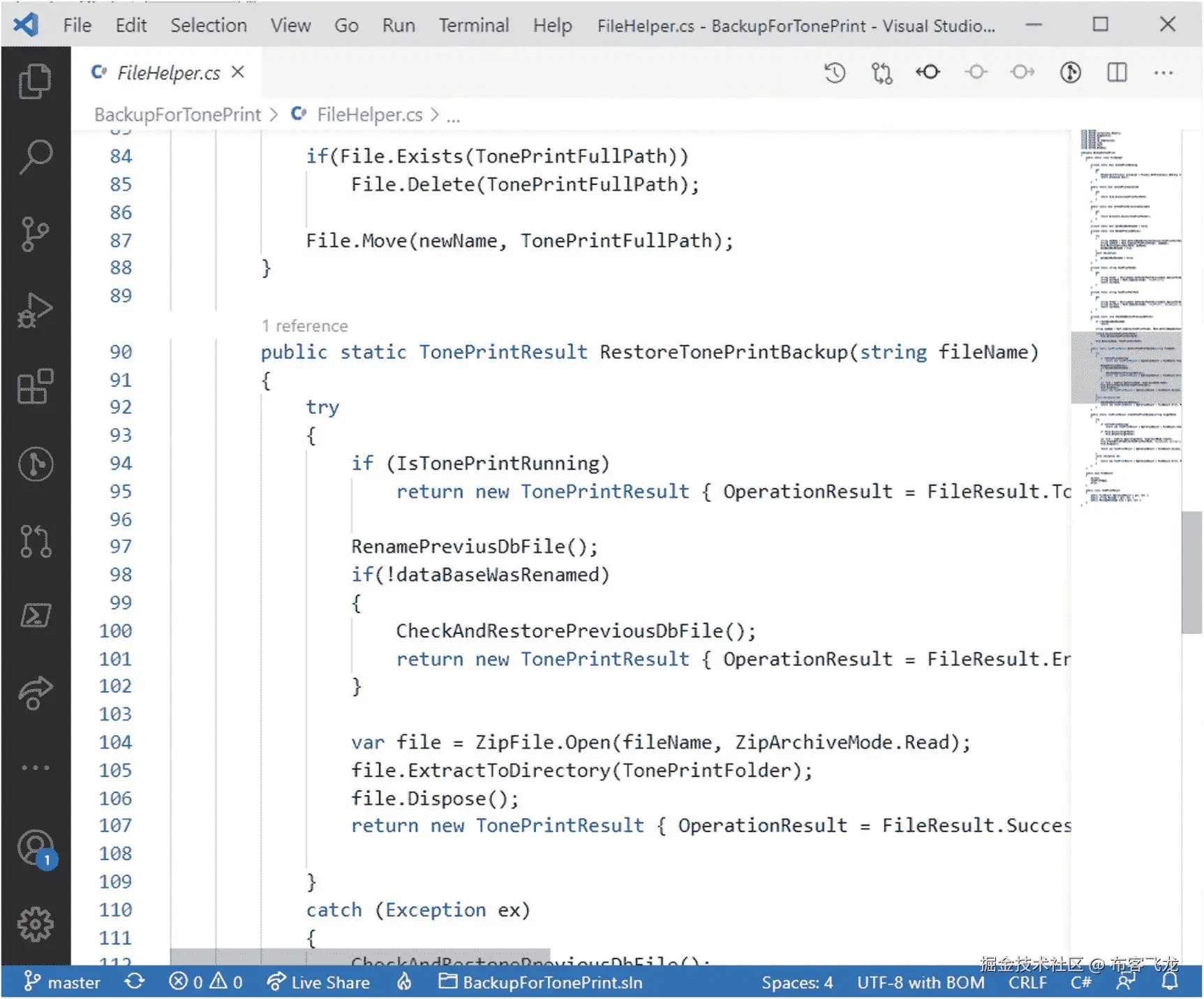This screenshot has width=1204, height=999.
Task: Open the 1 reference CodeLens link
Action: pyautogui.click(x=305, y=325)
